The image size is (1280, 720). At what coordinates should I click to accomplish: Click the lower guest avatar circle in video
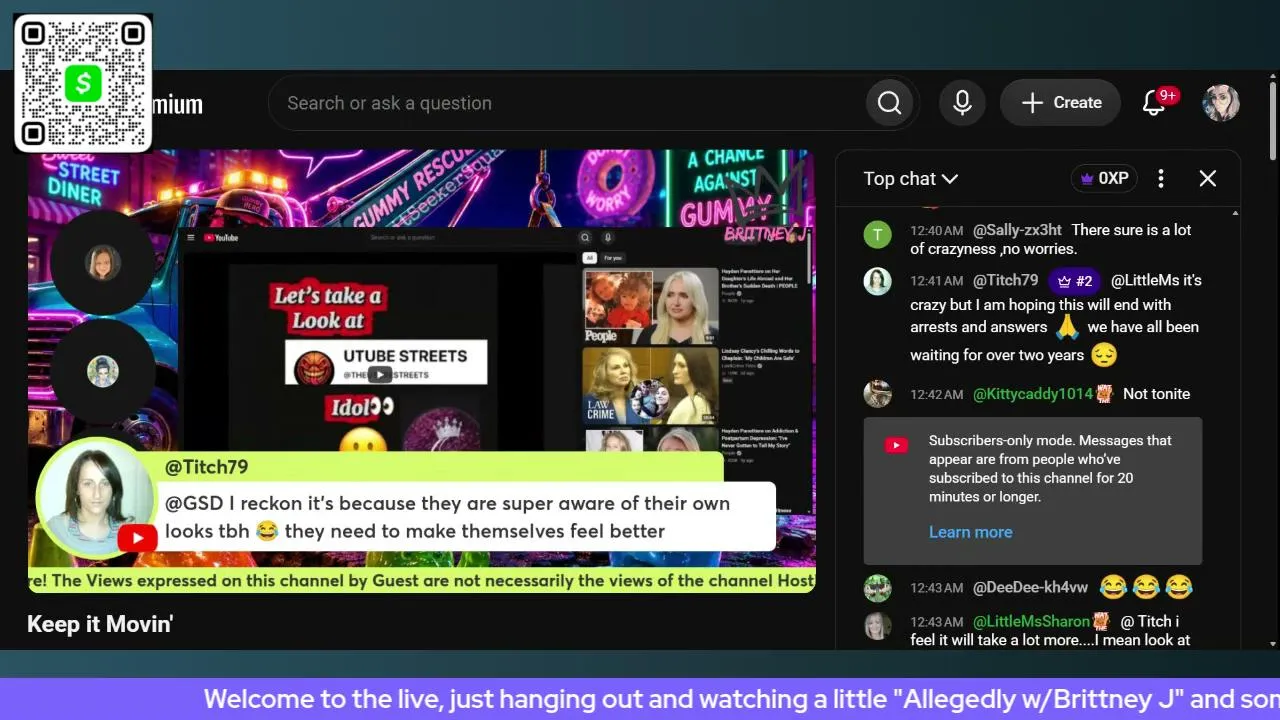tap(102, 372)
